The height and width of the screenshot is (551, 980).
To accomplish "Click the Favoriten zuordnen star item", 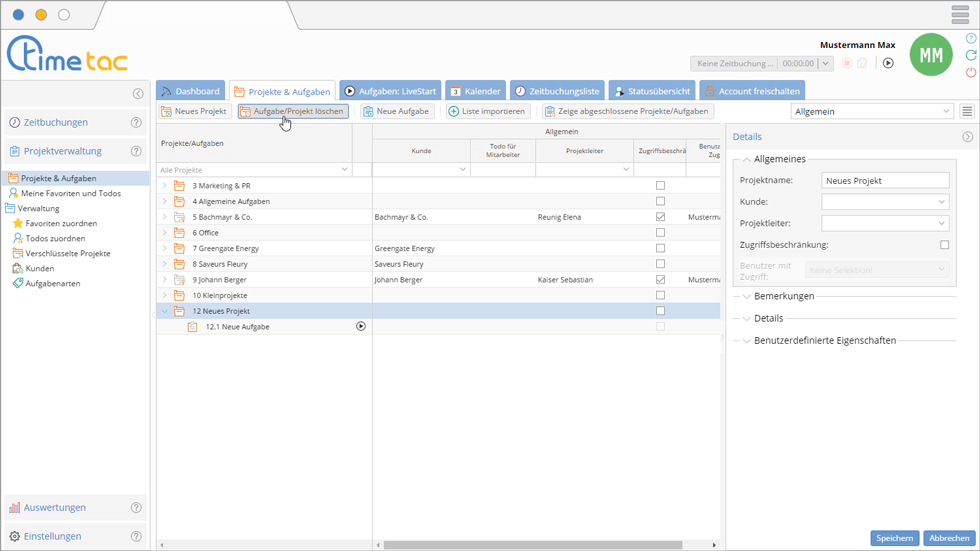I will (61, 224).
